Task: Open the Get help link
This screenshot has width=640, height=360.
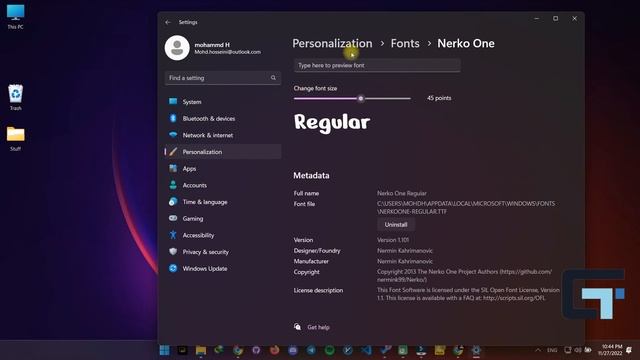Action: 318,327
